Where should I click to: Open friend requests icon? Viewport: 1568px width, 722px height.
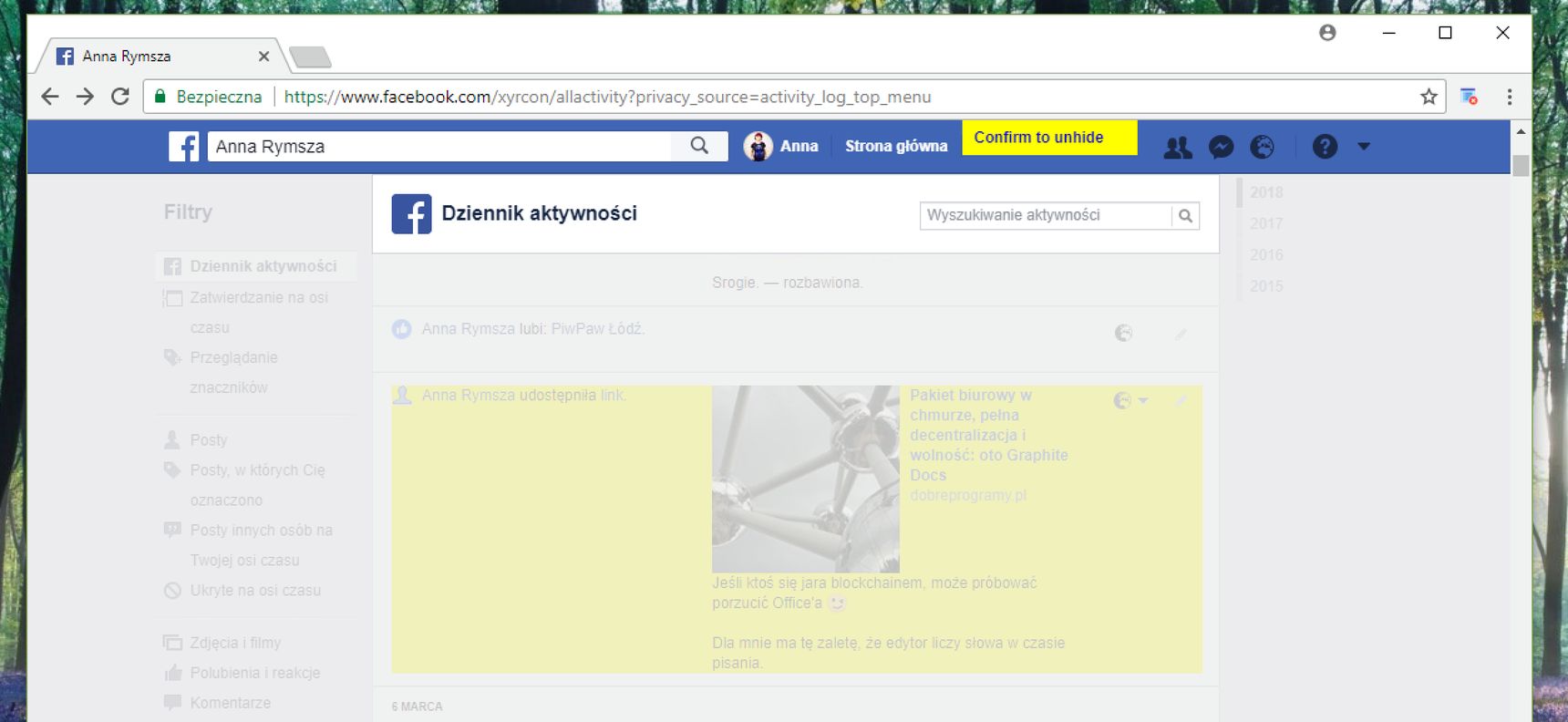tap(1178, 147)
